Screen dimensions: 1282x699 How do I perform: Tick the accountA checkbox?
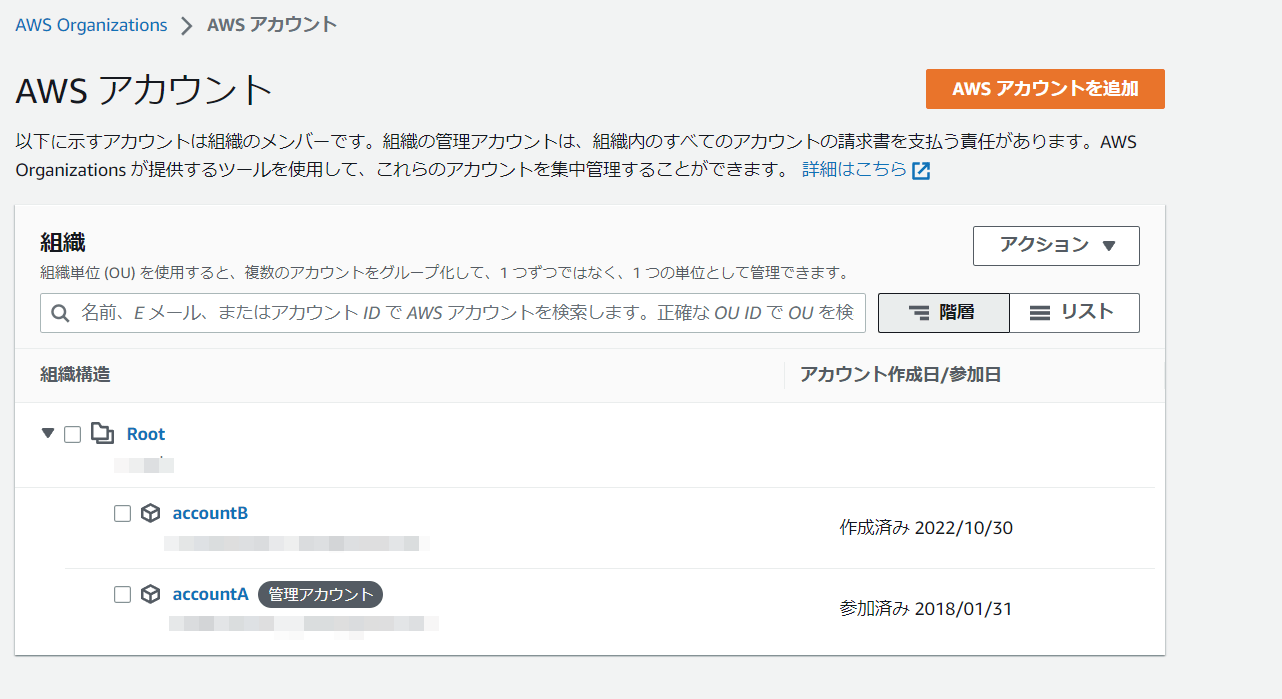point(122,595)
